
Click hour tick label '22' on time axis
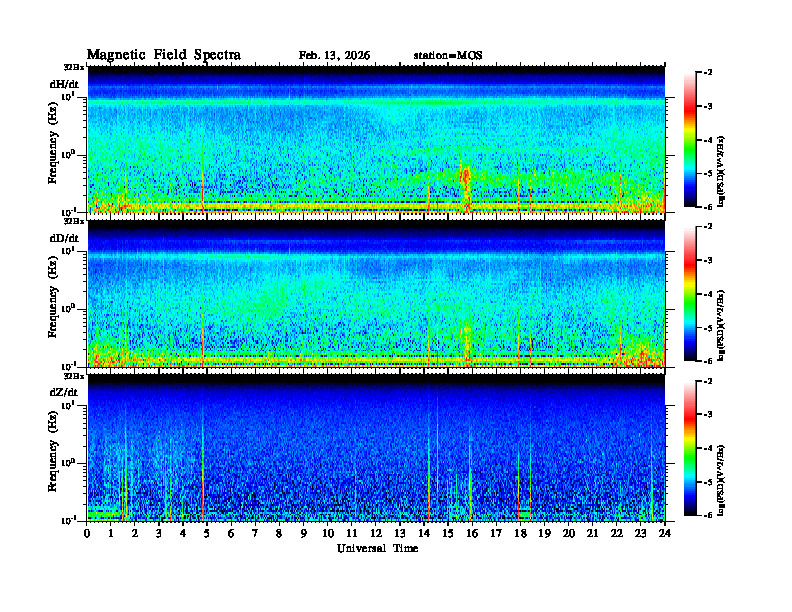[x=617, y=534]
